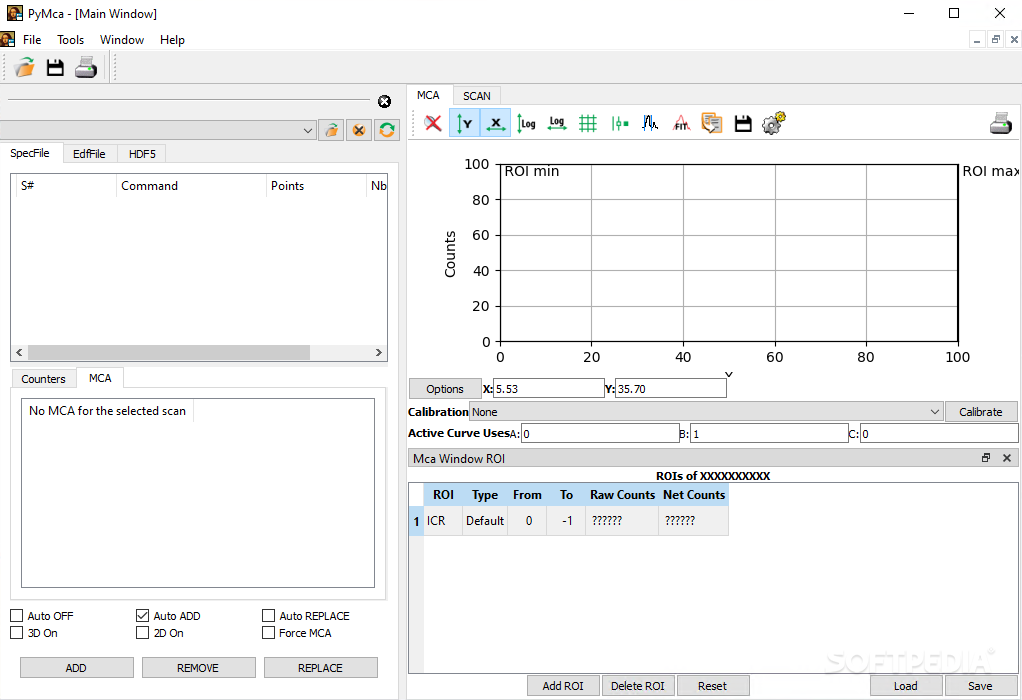Click the X coordinate field
This screenshot has width=1022, height=700.
(x=549, y=389)
